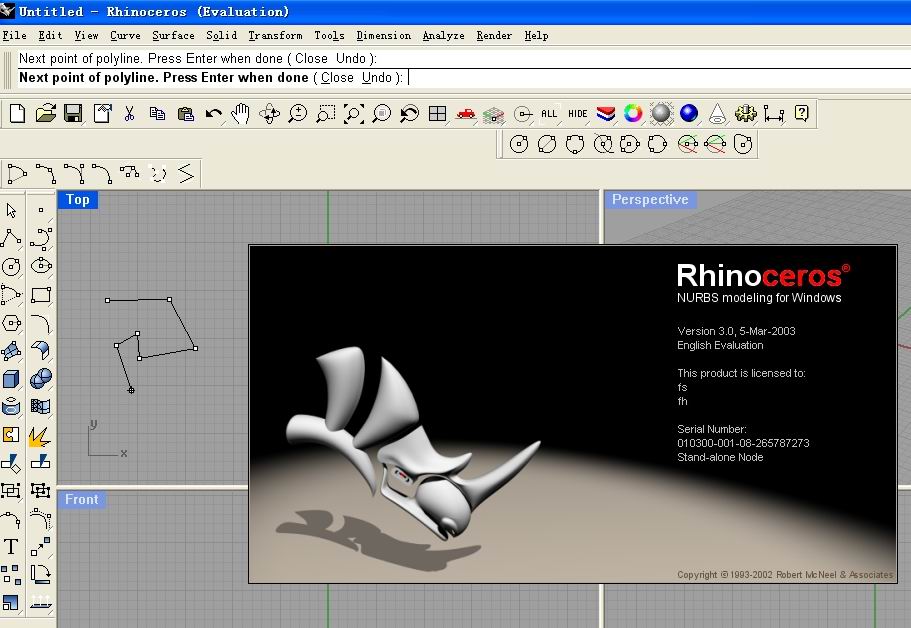This screenshot has width=911, height=628.
Task: Click the Help question mark icon
Action: point(802,113)
